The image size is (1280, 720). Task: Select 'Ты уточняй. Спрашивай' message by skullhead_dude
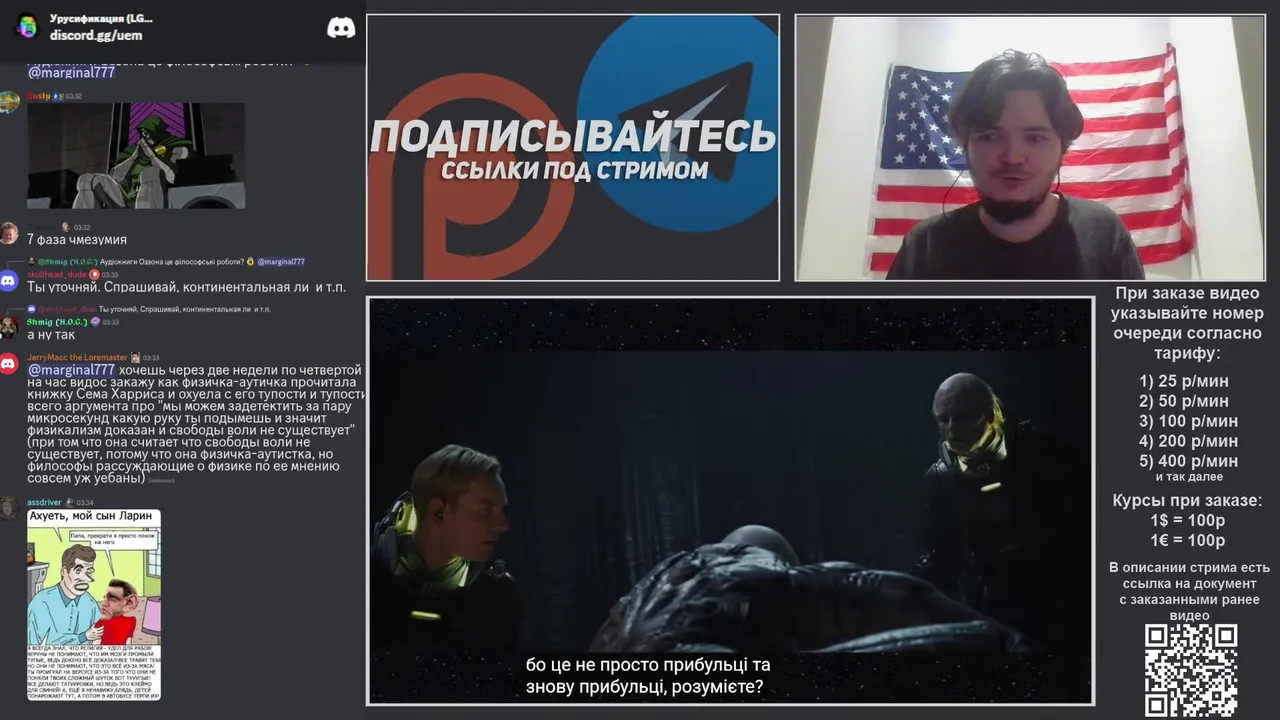pyautogui.click(x=186, y=287)
